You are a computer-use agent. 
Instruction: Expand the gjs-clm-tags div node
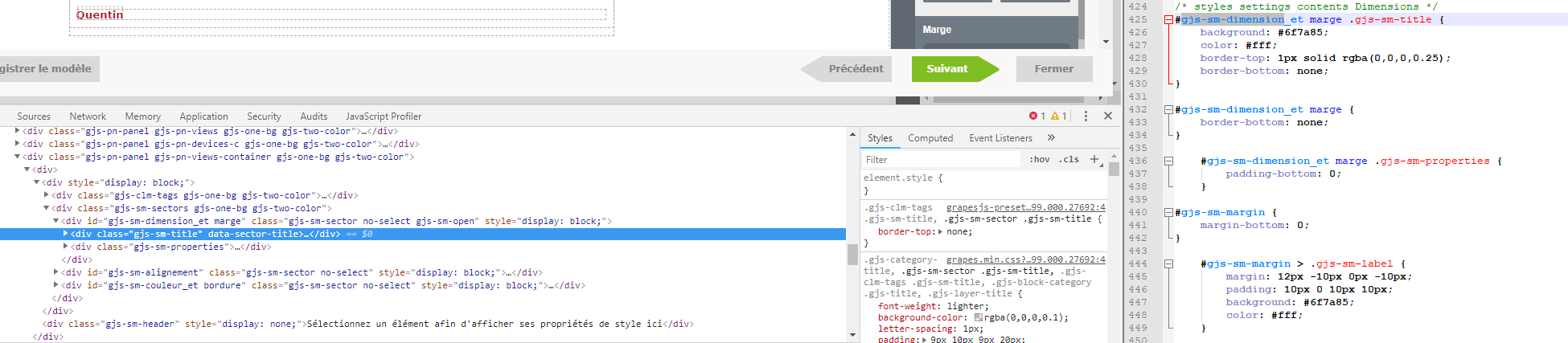[x=47, y=195]
